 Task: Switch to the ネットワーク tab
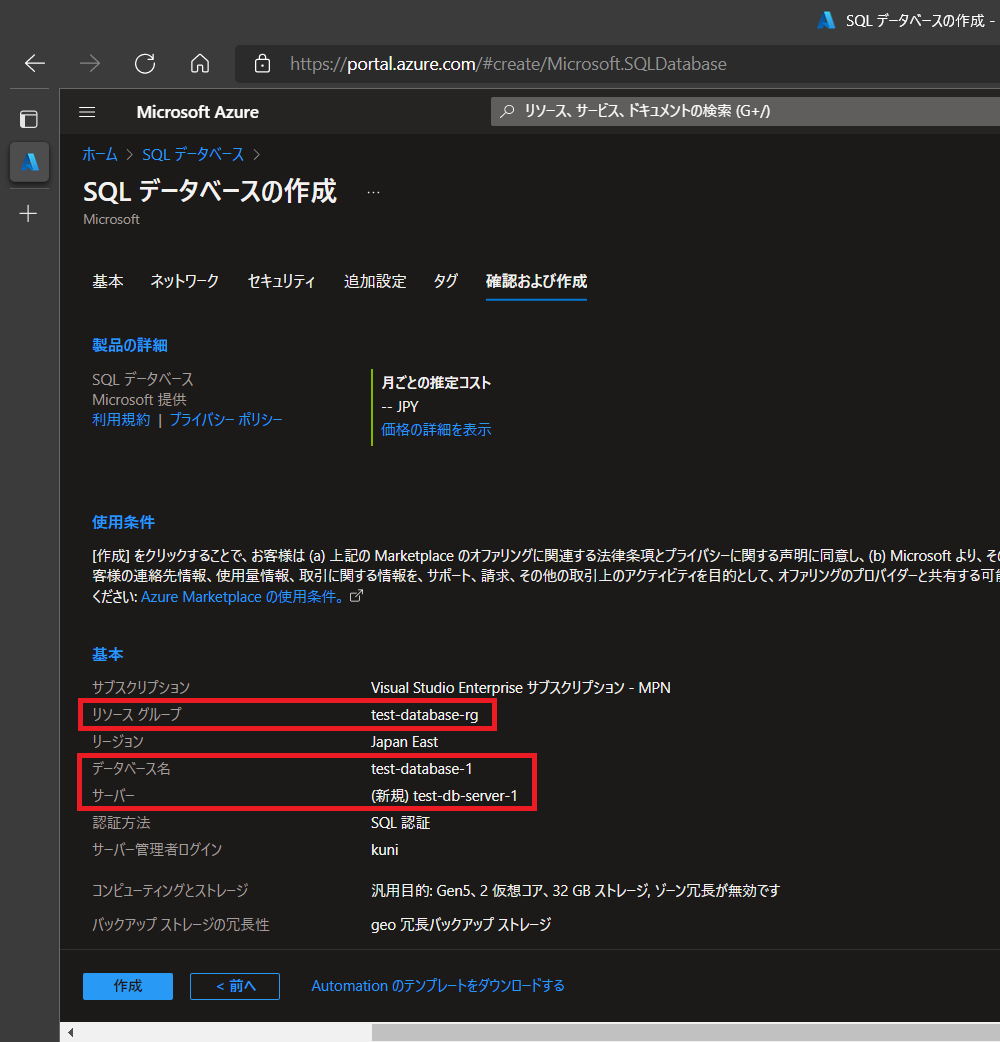pyautogui.click(x=185, y=281)
